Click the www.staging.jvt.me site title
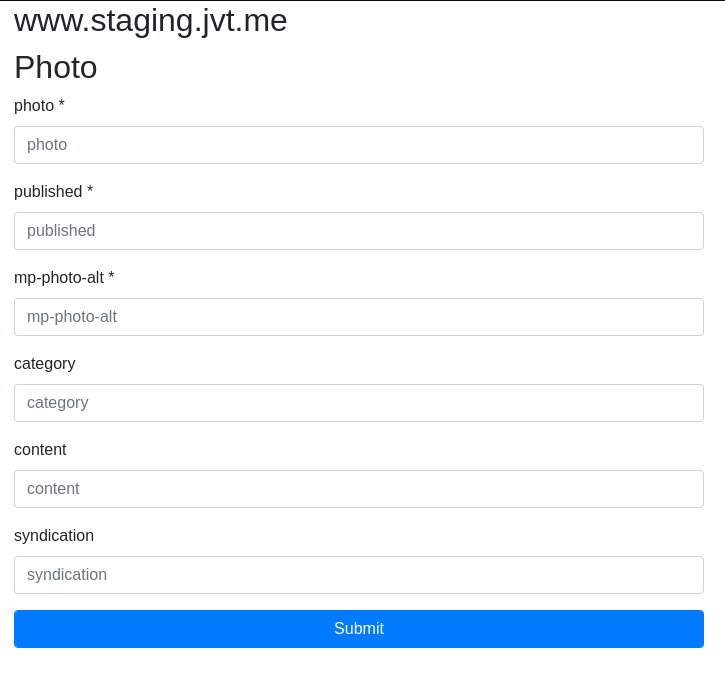 pyautogui.click(x=151, y=21)
